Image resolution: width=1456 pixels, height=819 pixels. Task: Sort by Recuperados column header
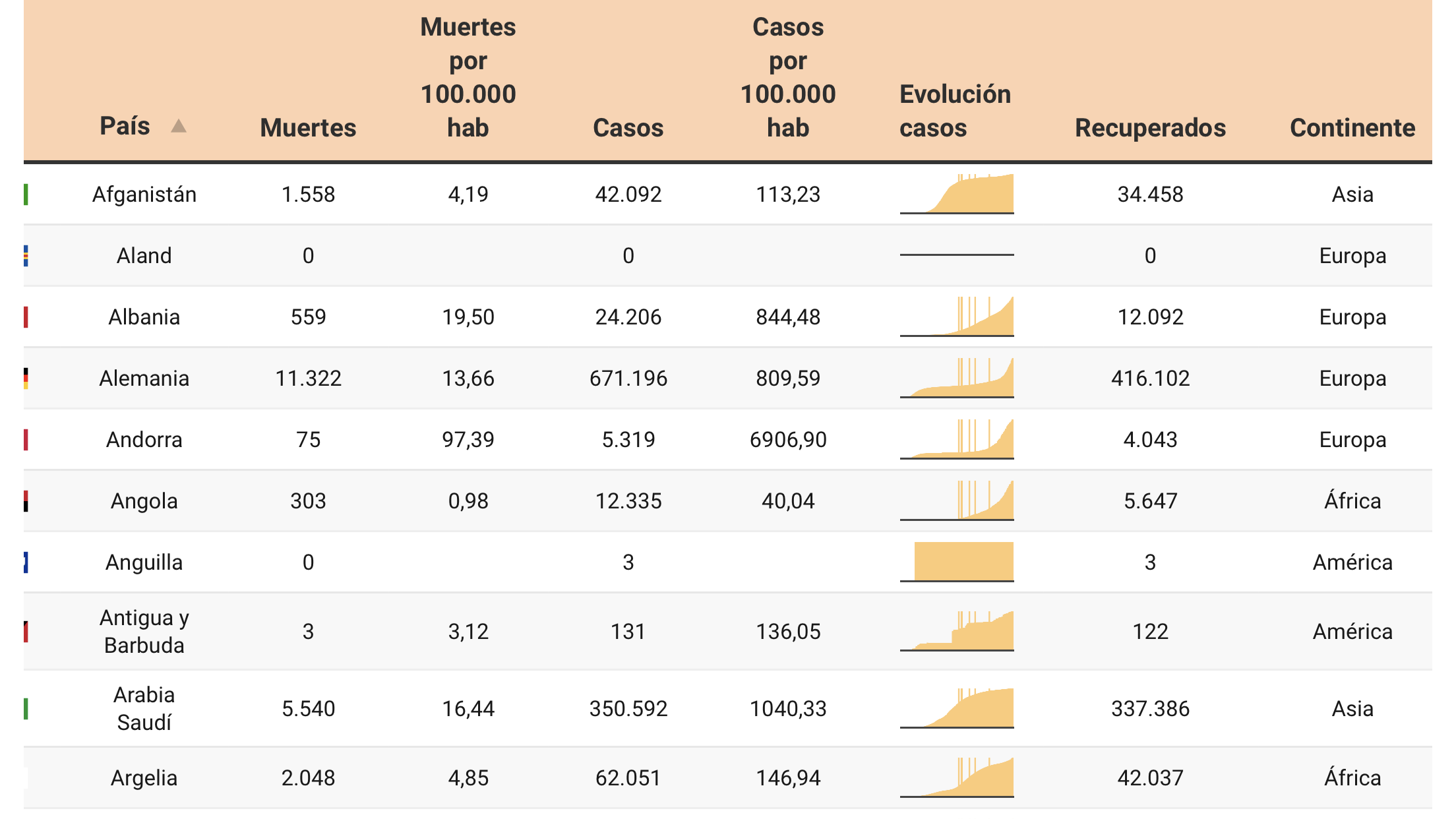pyautogui.click(x=1151, y=128)
